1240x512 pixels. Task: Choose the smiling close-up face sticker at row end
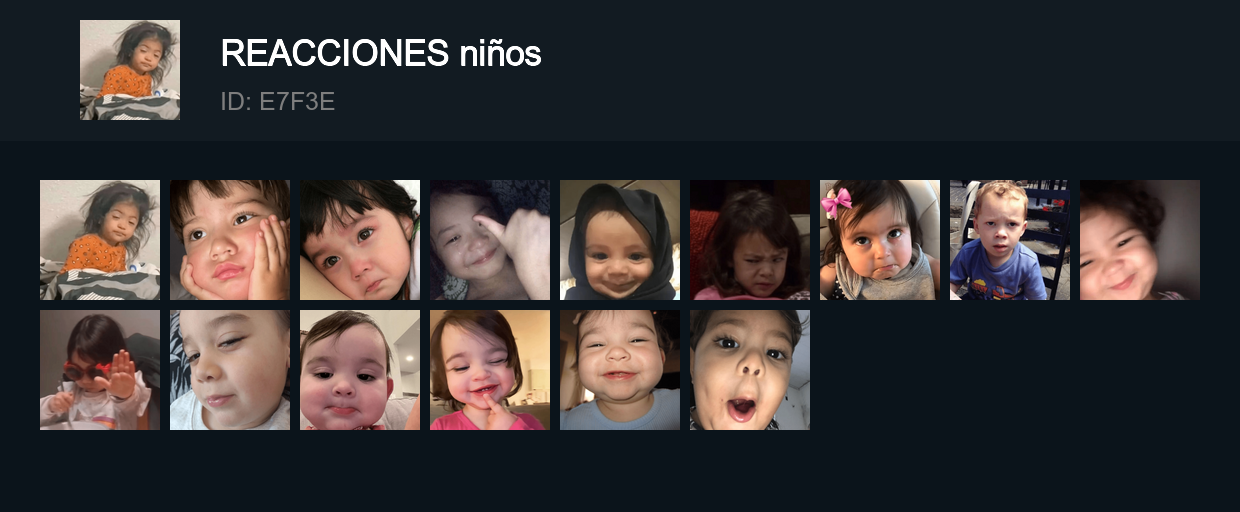point(1140,240)
